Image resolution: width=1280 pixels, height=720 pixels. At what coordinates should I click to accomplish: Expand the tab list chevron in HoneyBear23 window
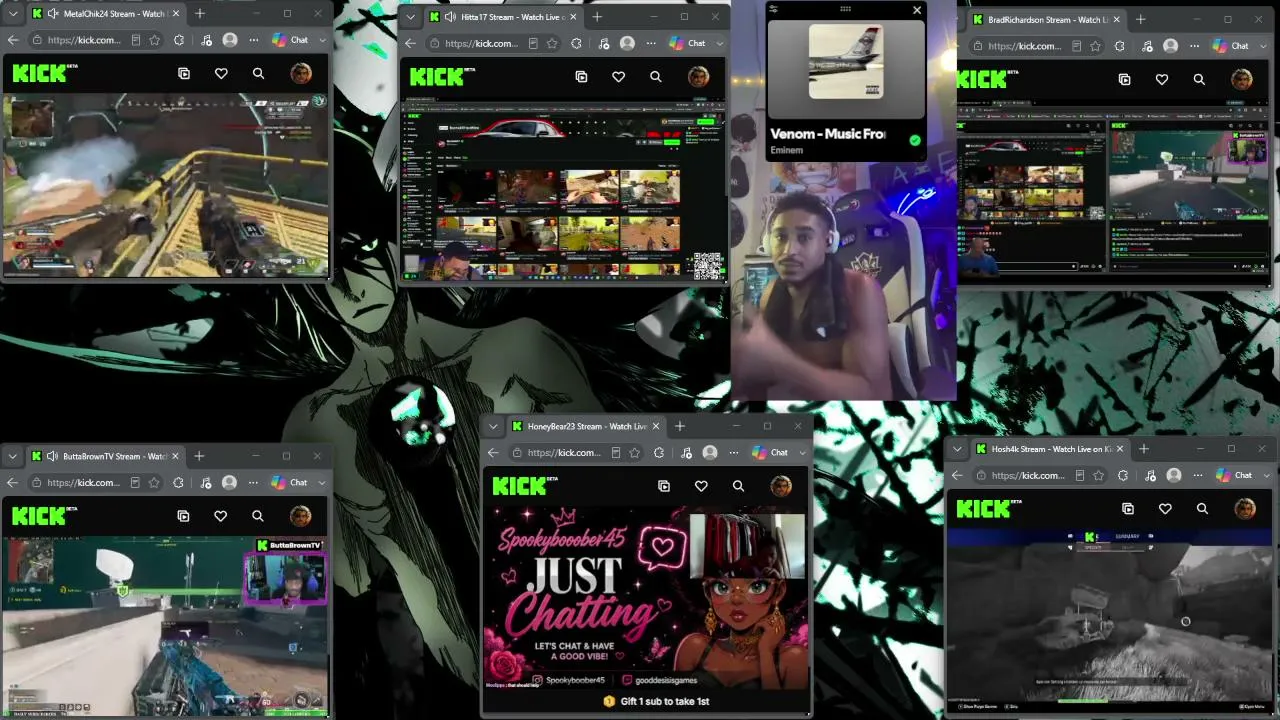click(x=492, y=426)
